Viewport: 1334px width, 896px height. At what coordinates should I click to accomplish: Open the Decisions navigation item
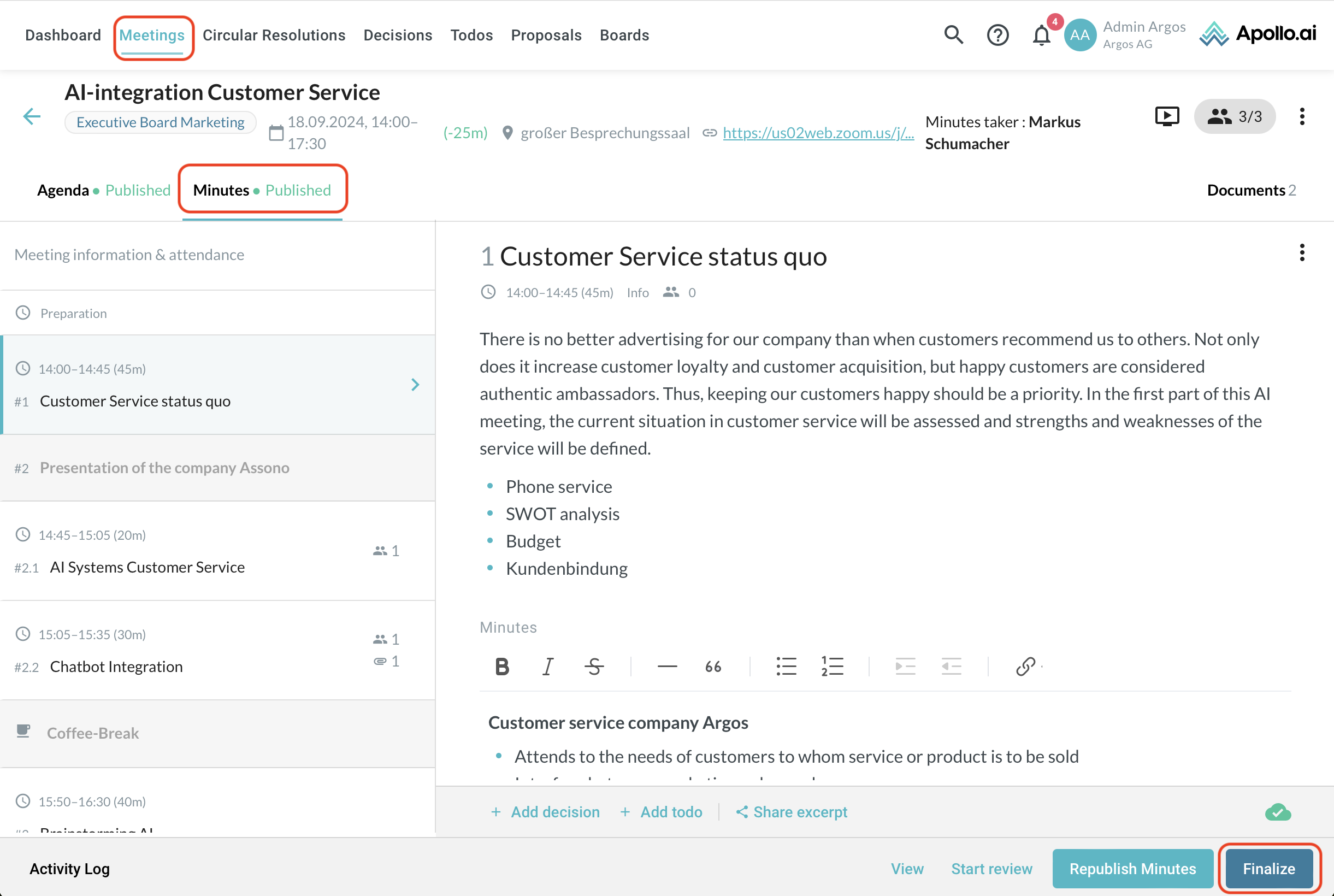click(x=398, y=36)
